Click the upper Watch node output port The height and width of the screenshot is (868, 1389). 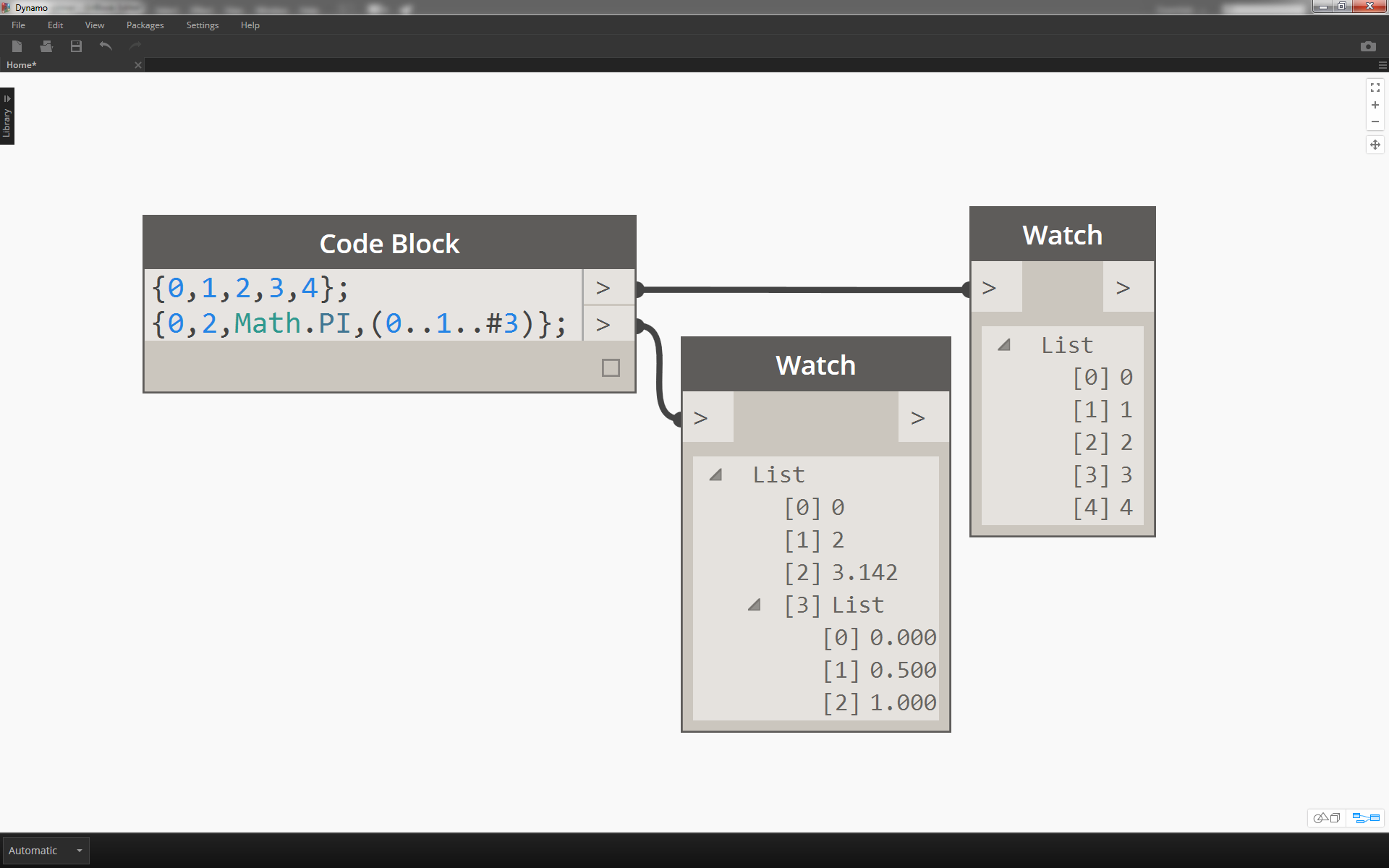tap(1128, 288)
